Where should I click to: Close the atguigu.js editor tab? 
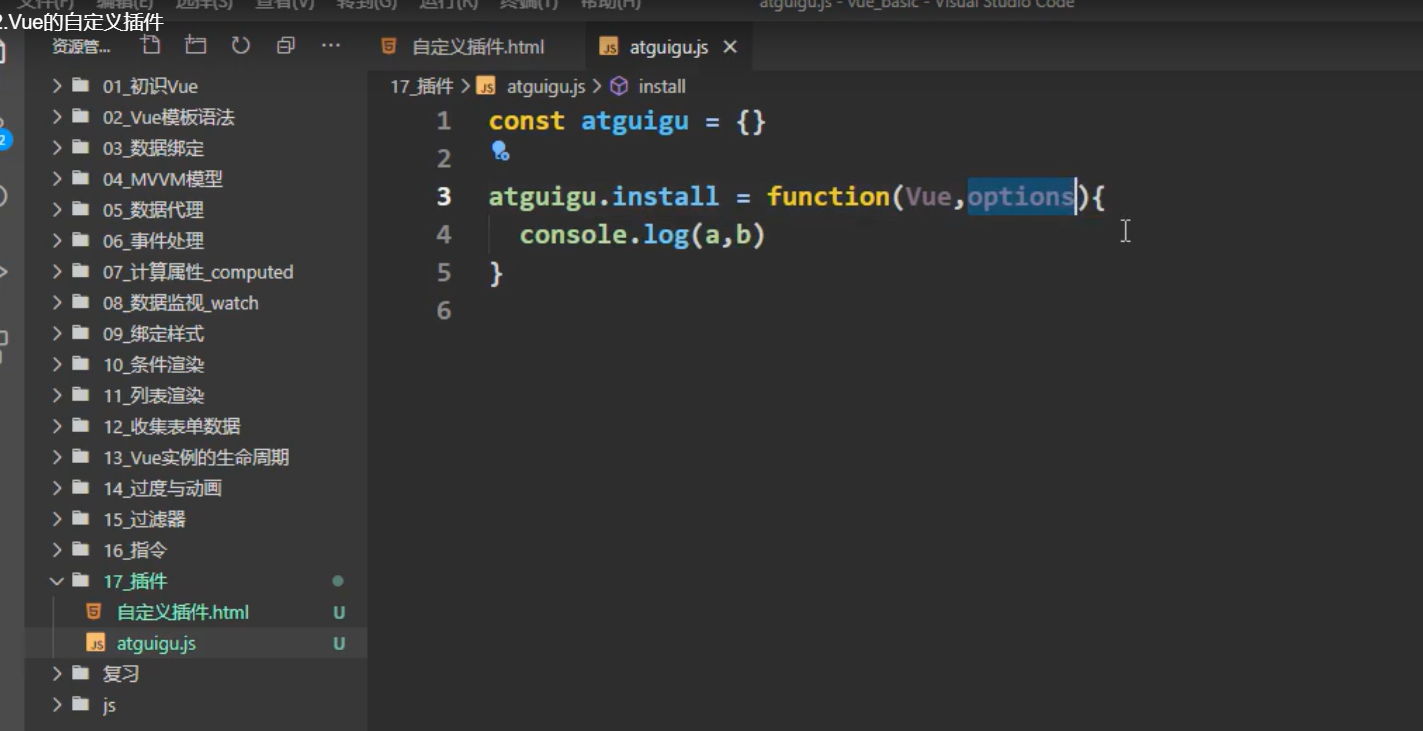pos(730,47)
